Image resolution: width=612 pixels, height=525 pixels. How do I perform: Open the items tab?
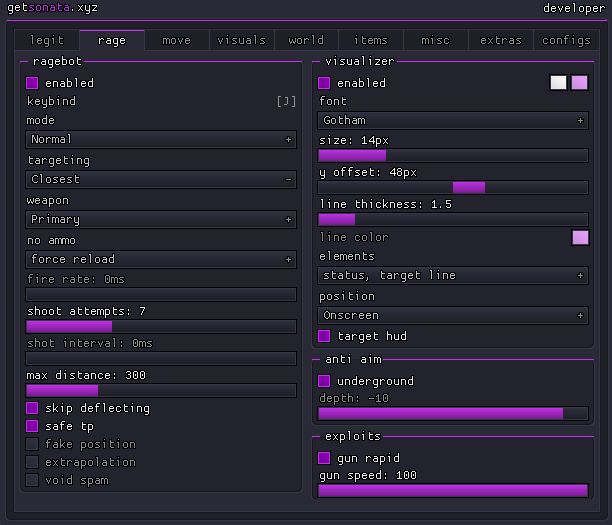371,40
